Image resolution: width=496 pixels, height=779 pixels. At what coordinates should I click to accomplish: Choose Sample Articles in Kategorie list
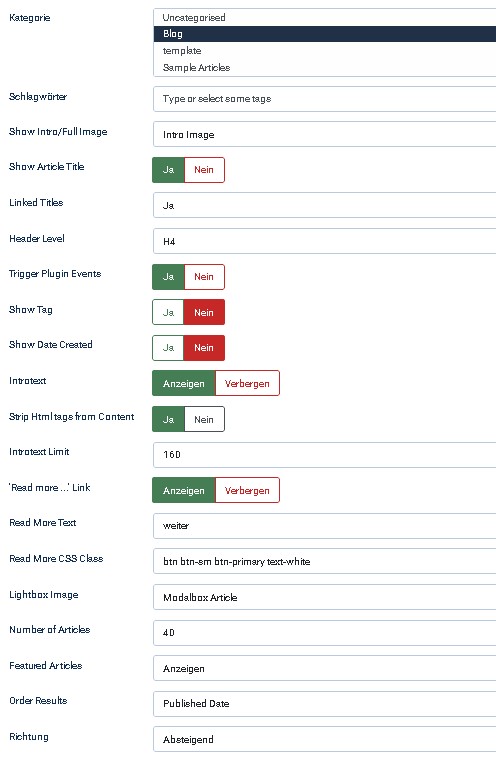325,68
